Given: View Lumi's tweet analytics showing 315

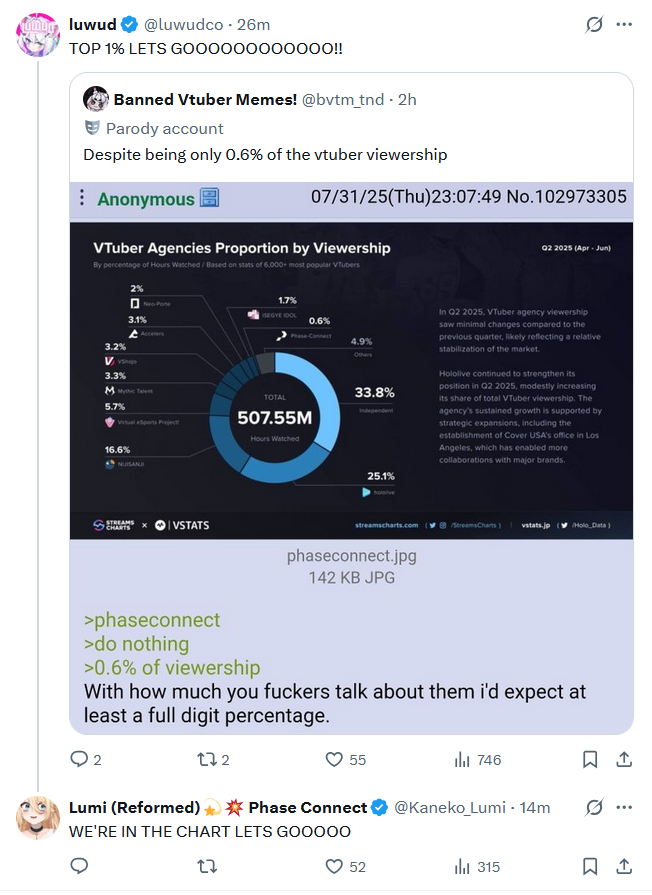Looking at the screenshot, I should coord(477,866).
